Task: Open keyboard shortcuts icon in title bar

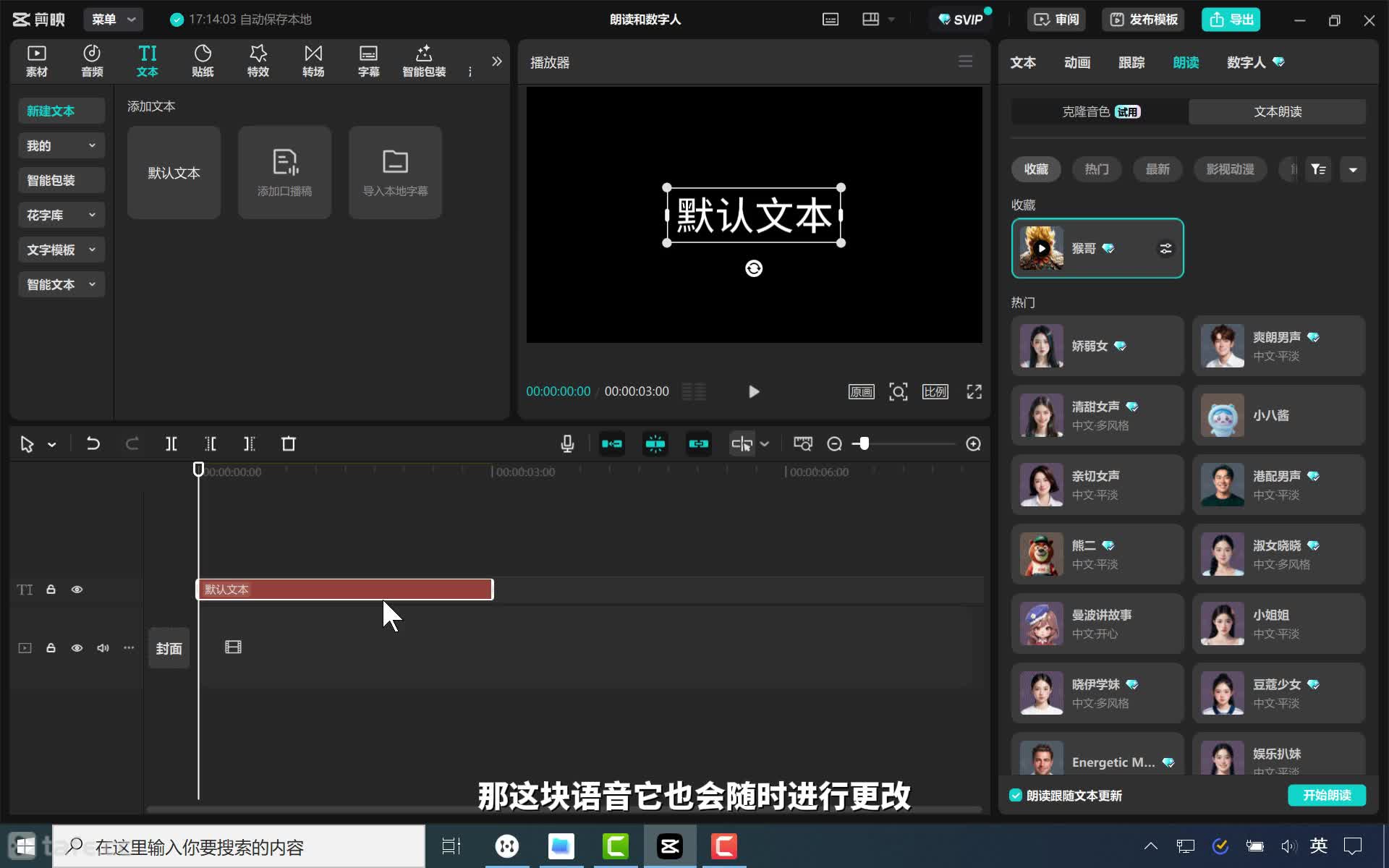Action: coord(831,20)
